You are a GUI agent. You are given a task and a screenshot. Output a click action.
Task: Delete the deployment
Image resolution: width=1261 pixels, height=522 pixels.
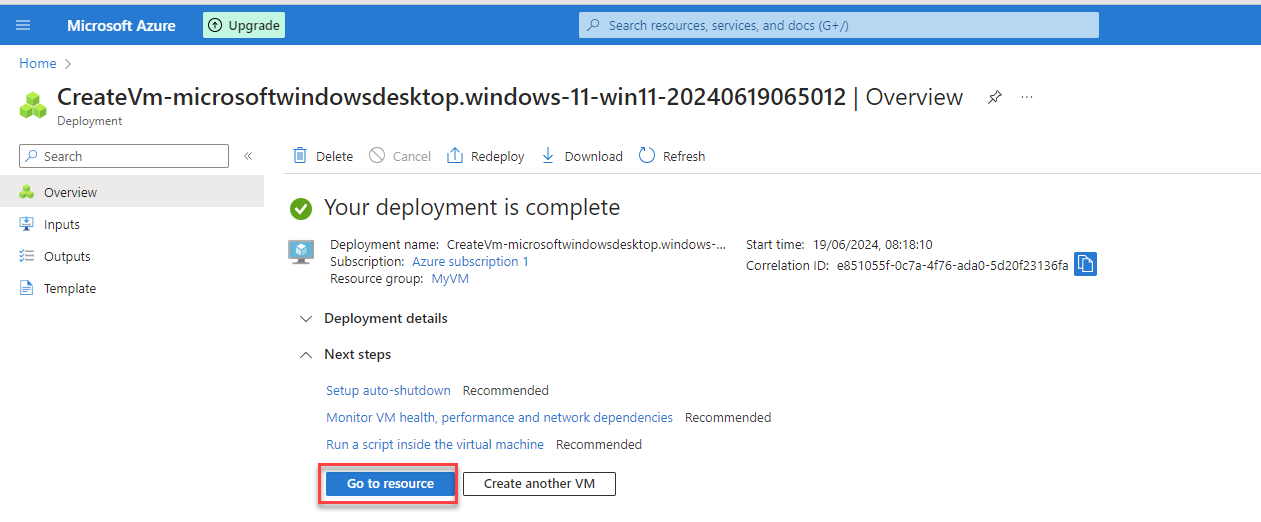pyautogui.click(x=322, y=156)
